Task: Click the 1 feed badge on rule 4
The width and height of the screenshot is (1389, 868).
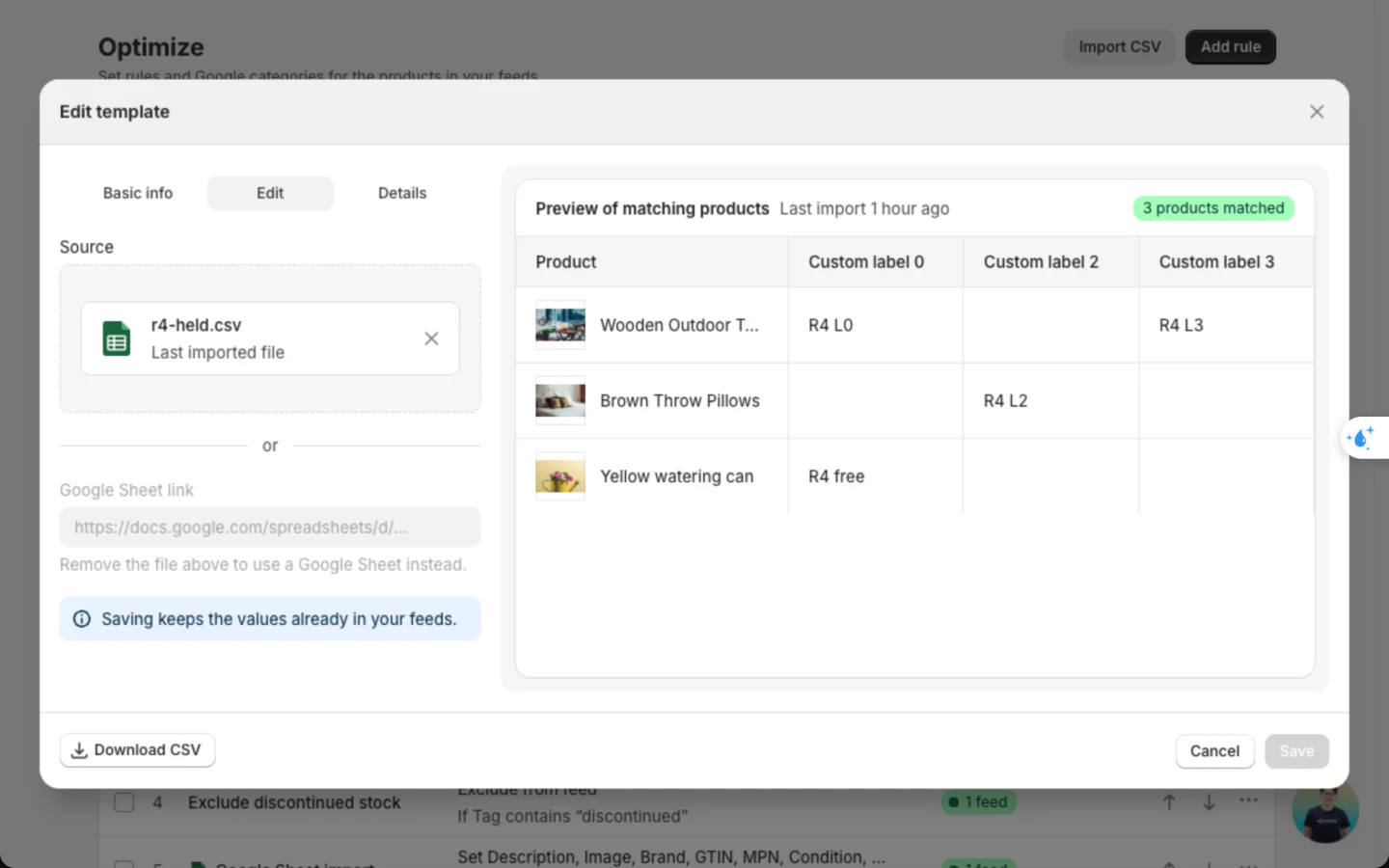Action: pyautogui.click(x=979, y=801)
